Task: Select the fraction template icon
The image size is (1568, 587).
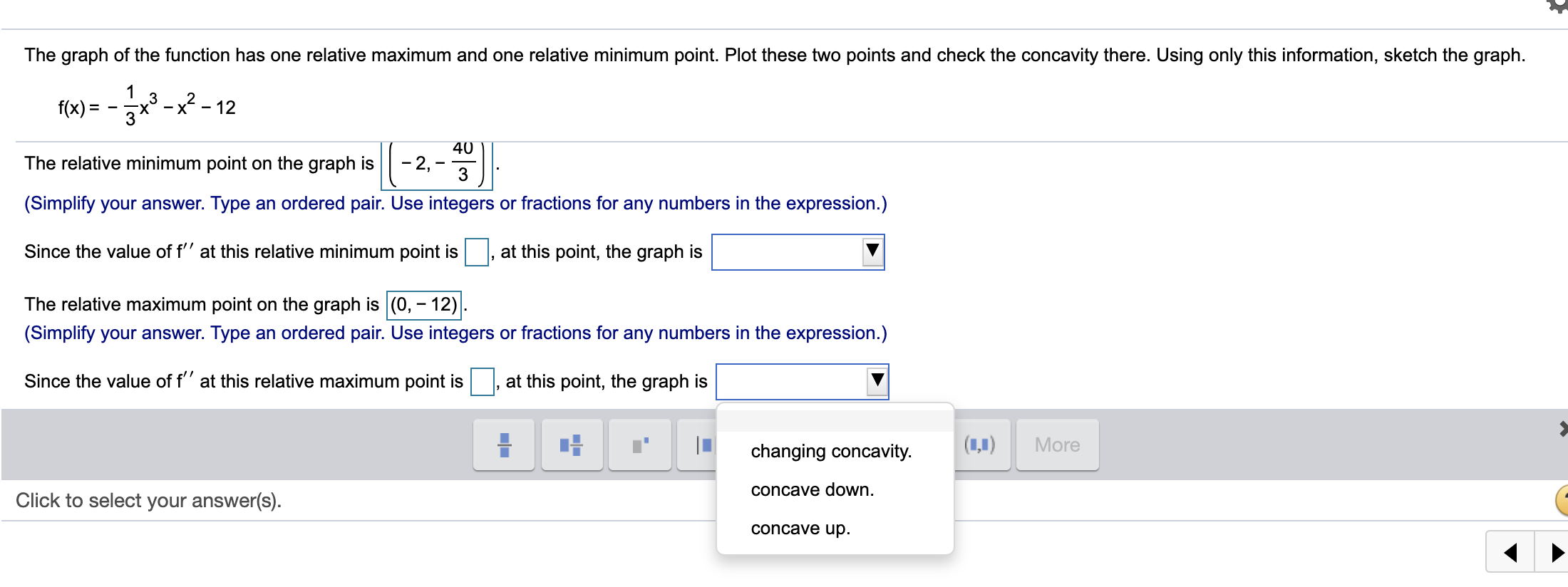Action: 504,444
